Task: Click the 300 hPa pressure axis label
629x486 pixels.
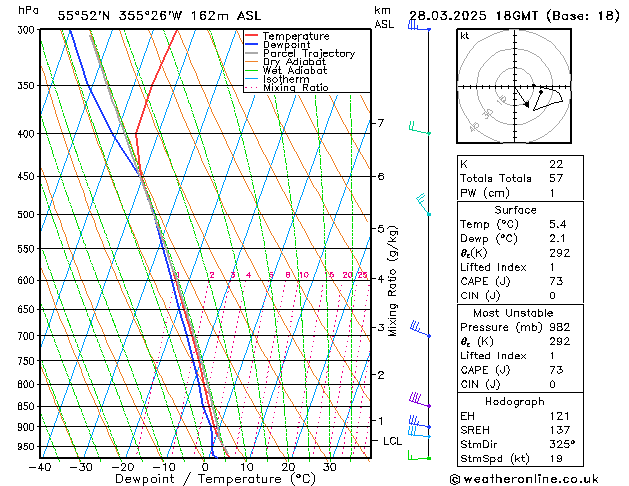Action: 26,30
